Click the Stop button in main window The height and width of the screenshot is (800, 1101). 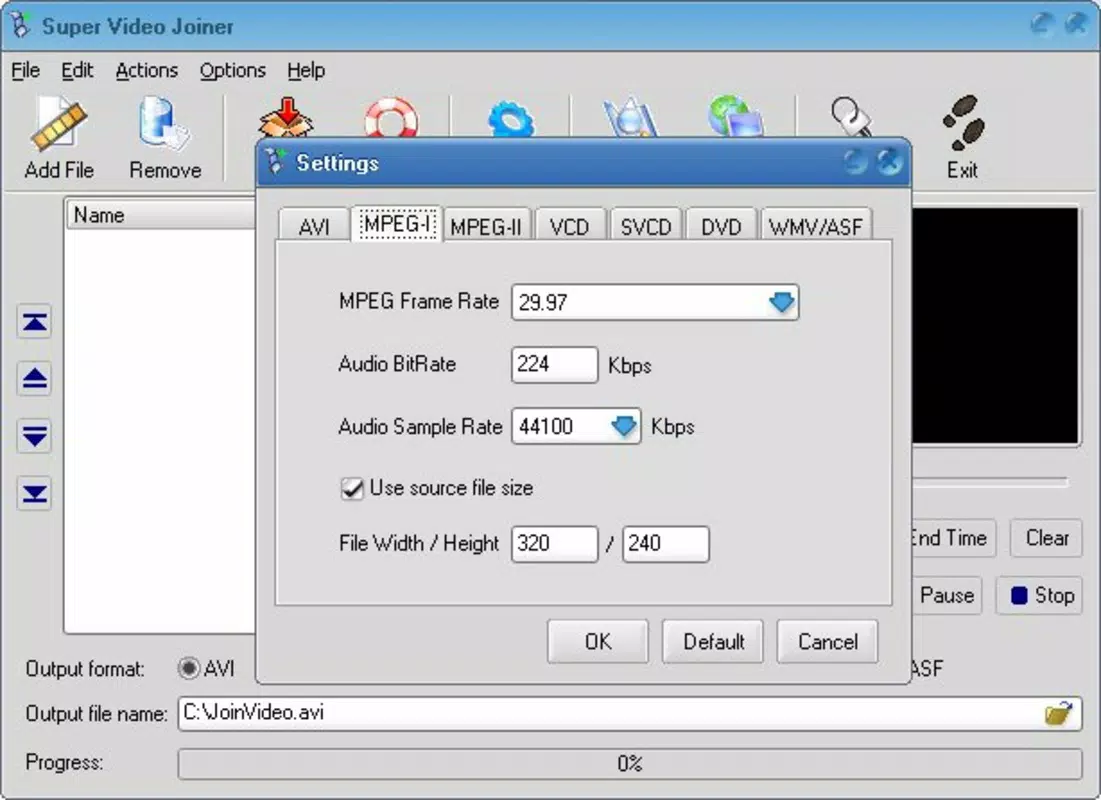click(1039, 596)
